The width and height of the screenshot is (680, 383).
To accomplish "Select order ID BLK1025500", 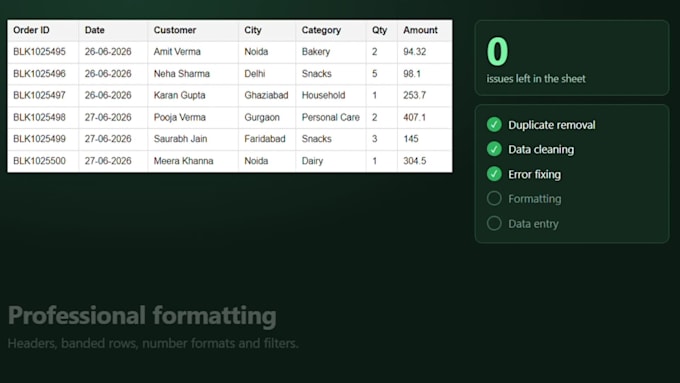I will (x=39, y=161).
